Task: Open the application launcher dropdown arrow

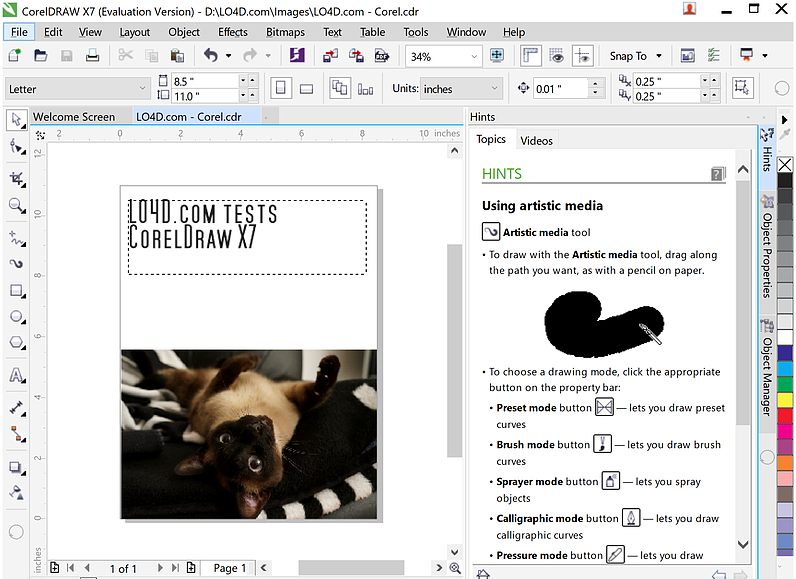Action: (765, 55)
